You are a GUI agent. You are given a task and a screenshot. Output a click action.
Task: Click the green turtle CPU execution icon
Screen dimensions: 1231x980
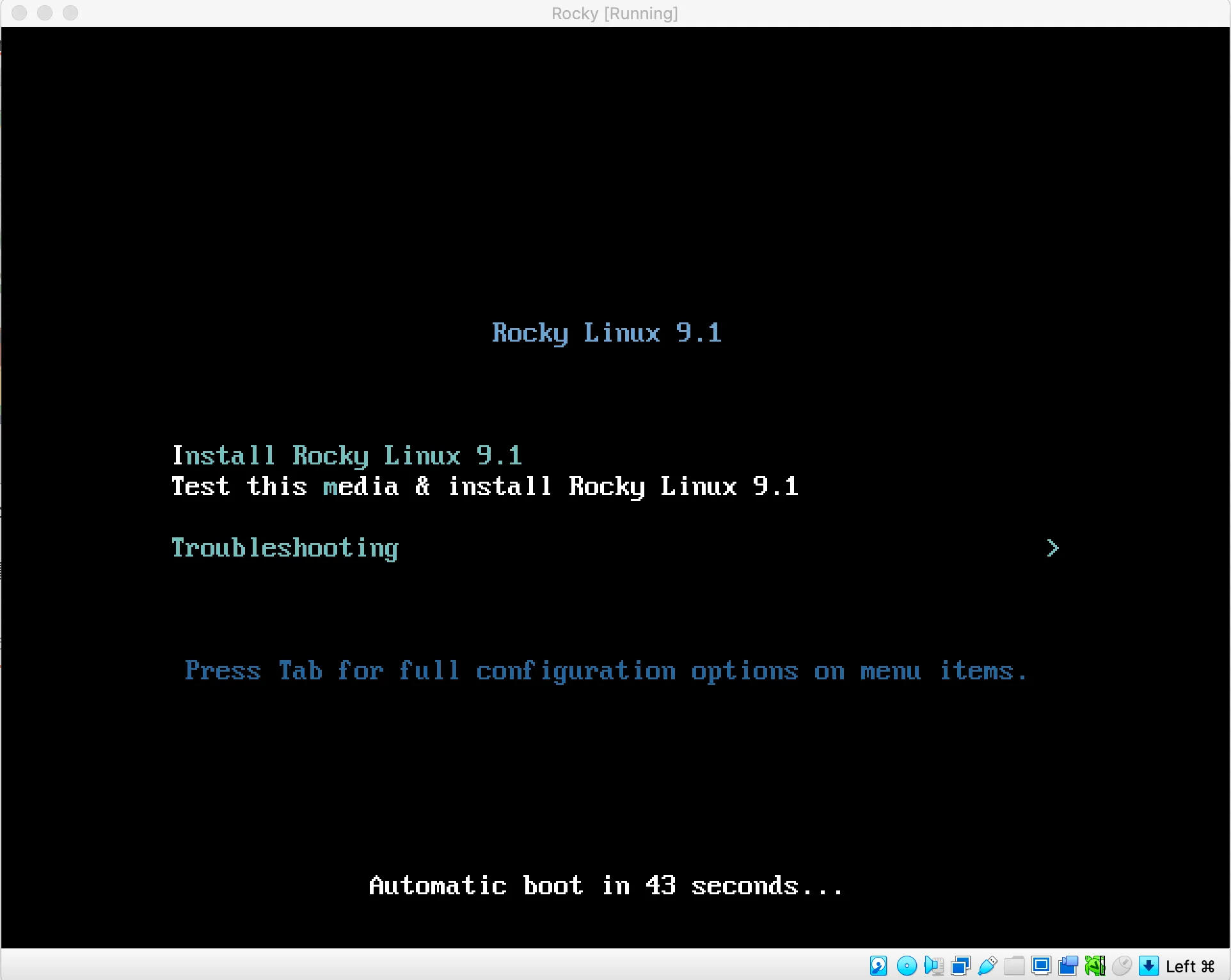[x=1095, y=965]
